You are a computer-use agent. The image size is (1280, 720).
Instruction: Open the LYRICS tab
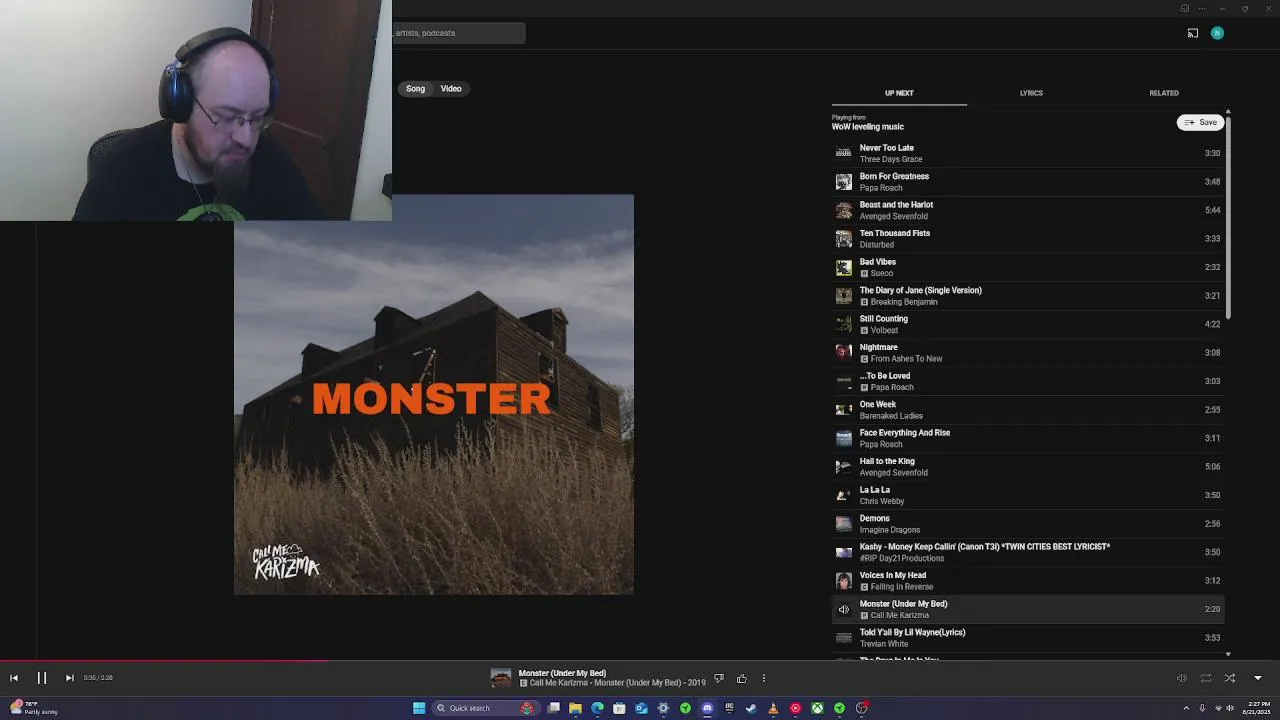click(x=1031, y=93)
